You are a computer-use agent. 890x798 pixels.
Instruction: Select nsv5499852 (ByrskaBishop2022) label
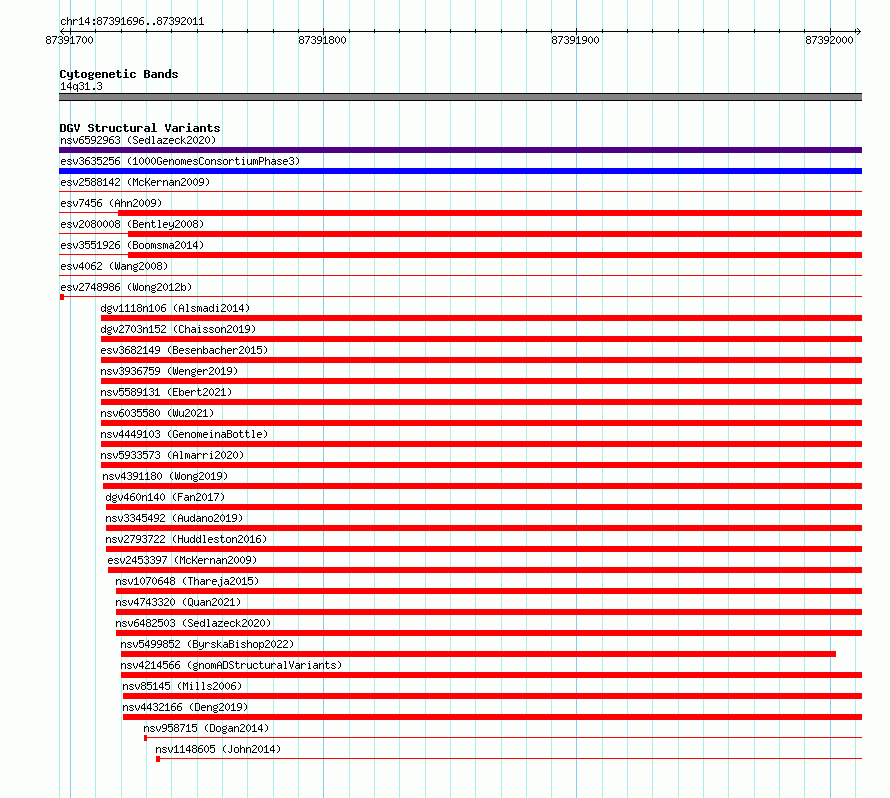tap(207, 644)
